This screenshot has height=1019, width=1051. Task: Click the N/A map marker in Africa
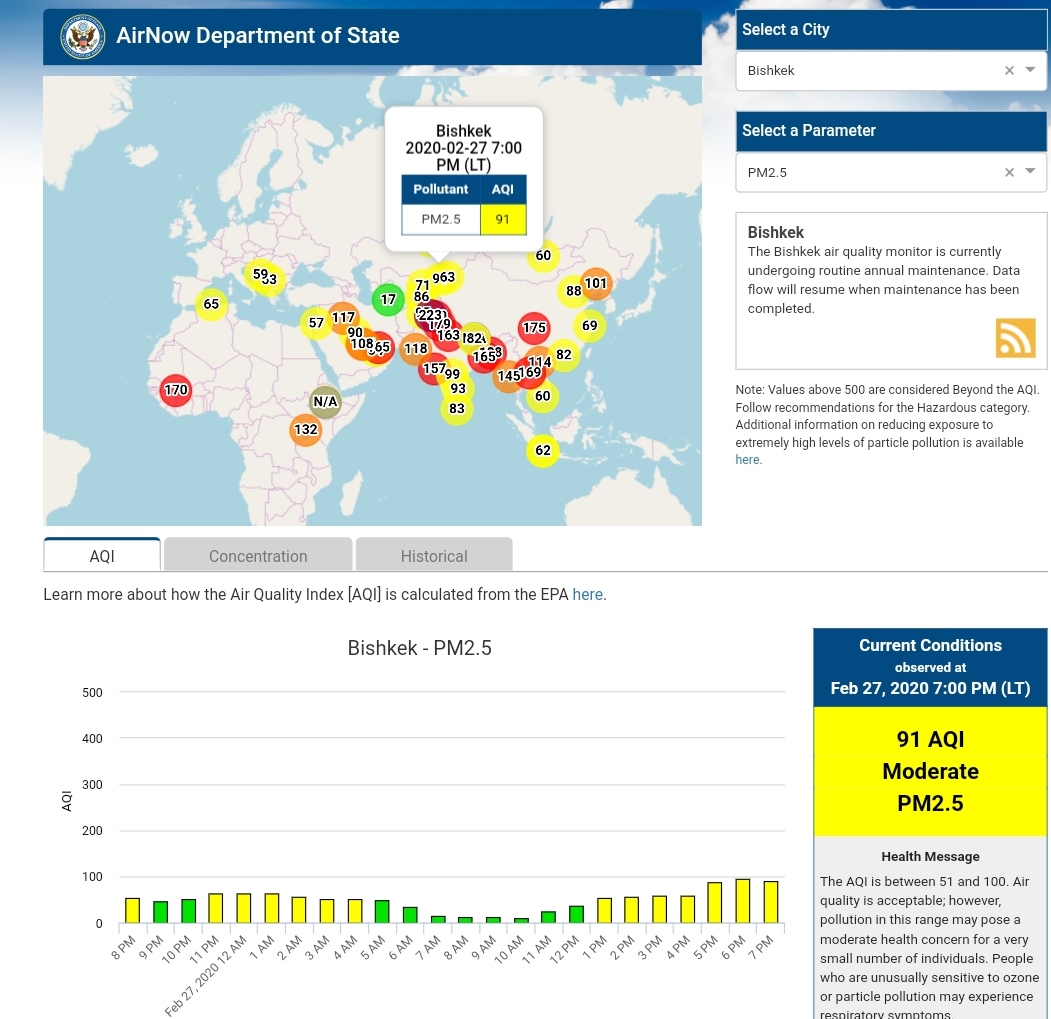click(x=325, y=402)
